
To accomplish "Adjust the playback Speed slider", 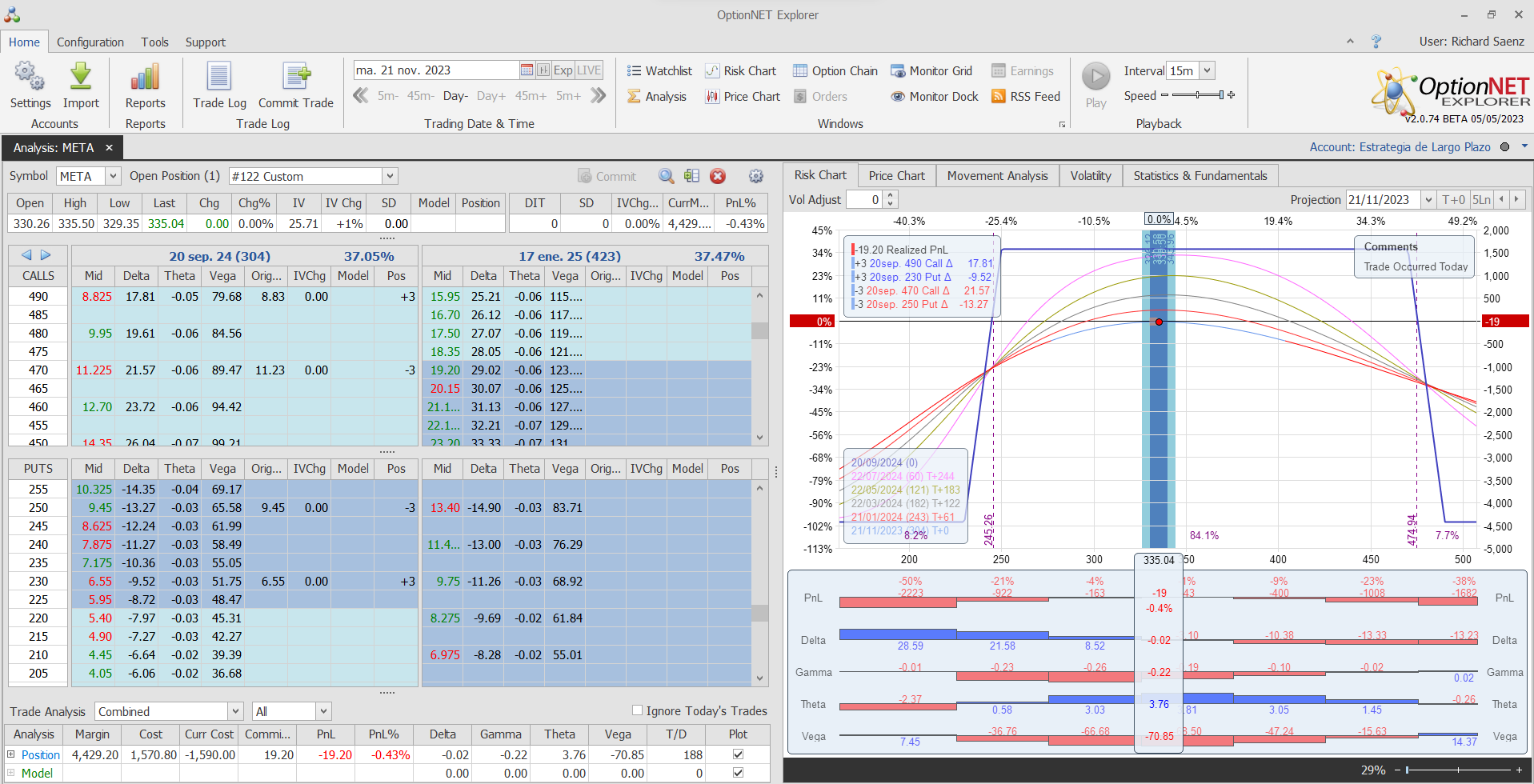I will 1198,95.
